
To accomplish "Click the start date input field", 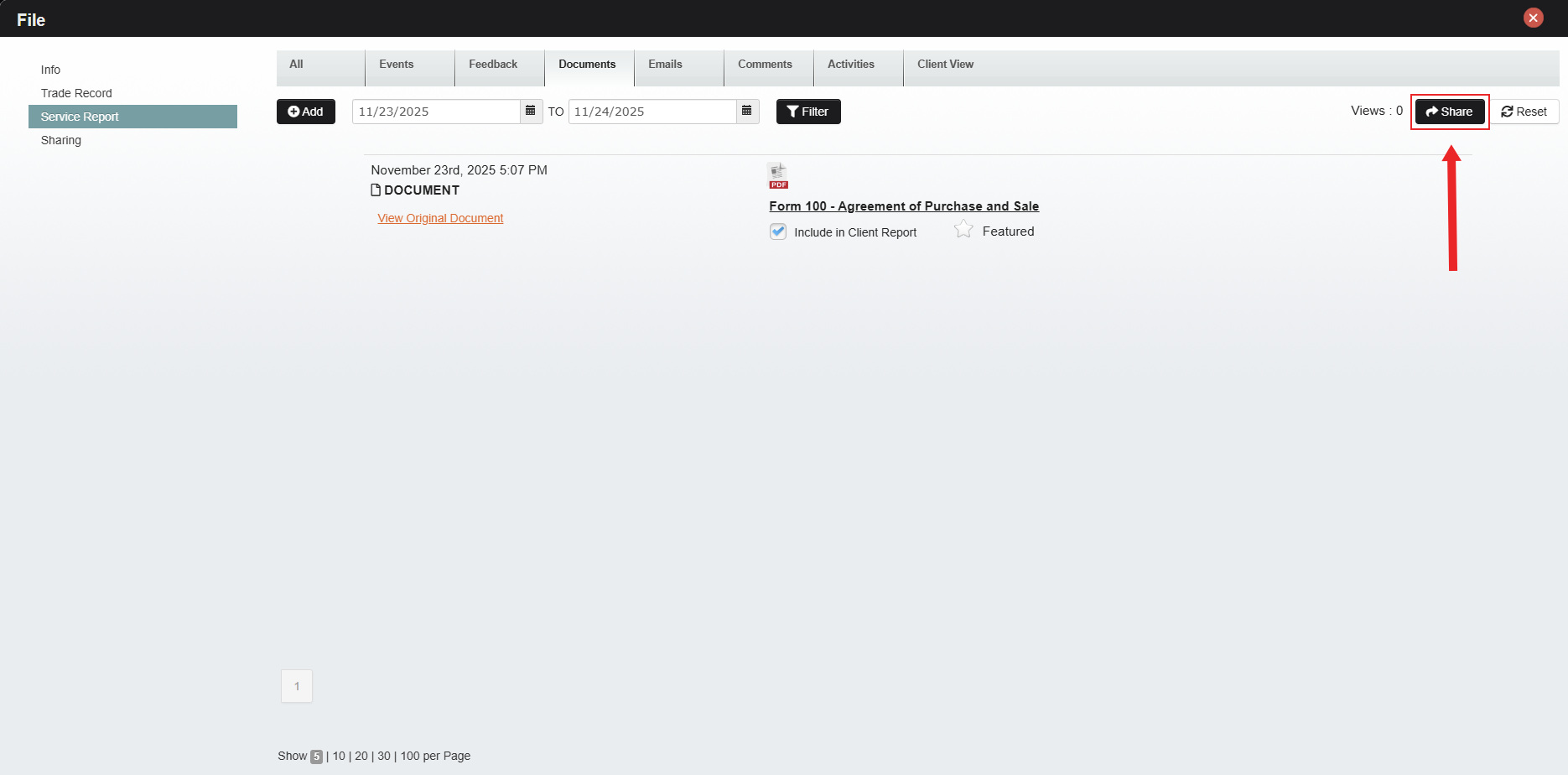I will [x=436, y=112].
